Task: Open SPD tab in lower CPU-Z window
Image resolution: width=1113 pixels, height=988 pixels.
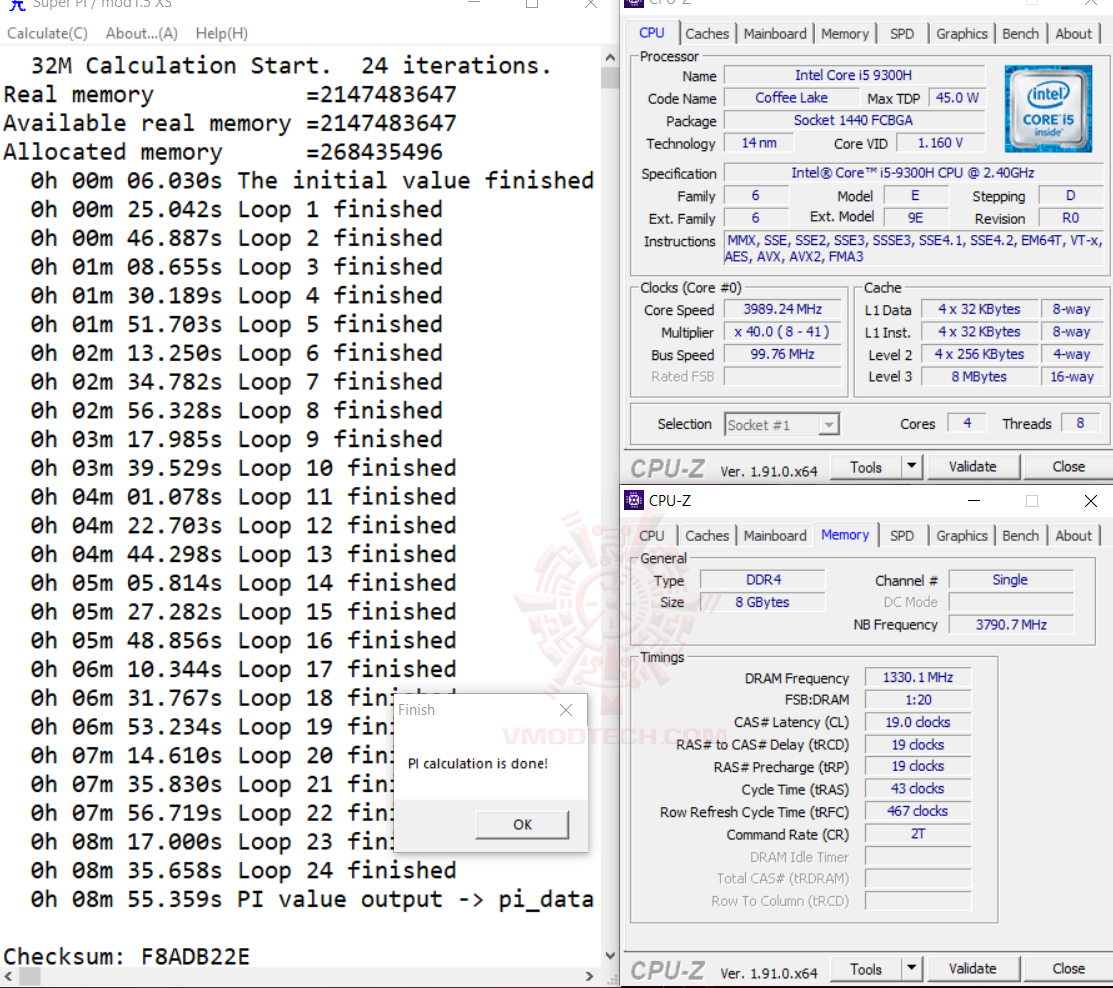Action: tap(901, 535)
